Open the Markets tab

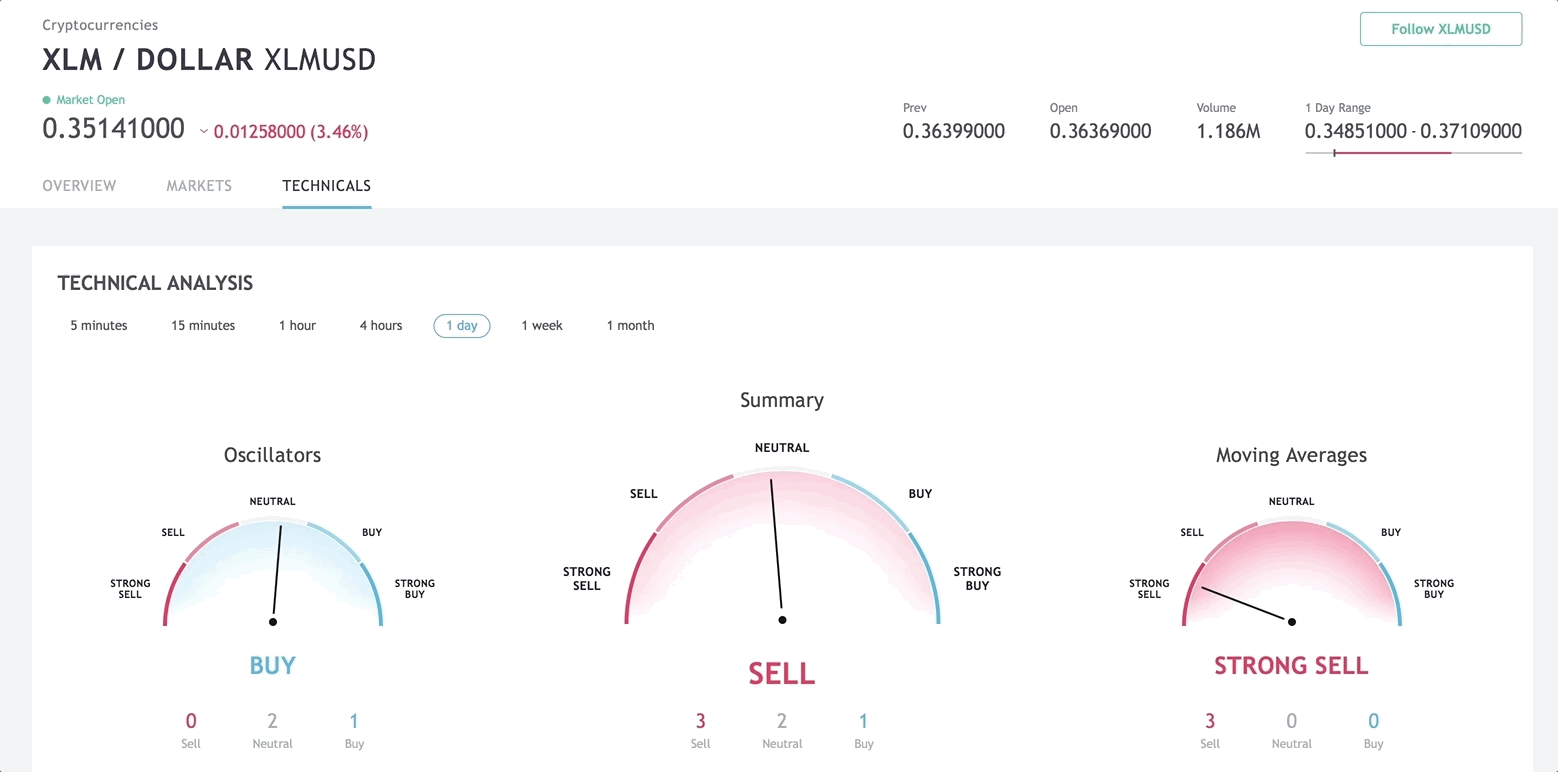199,186
